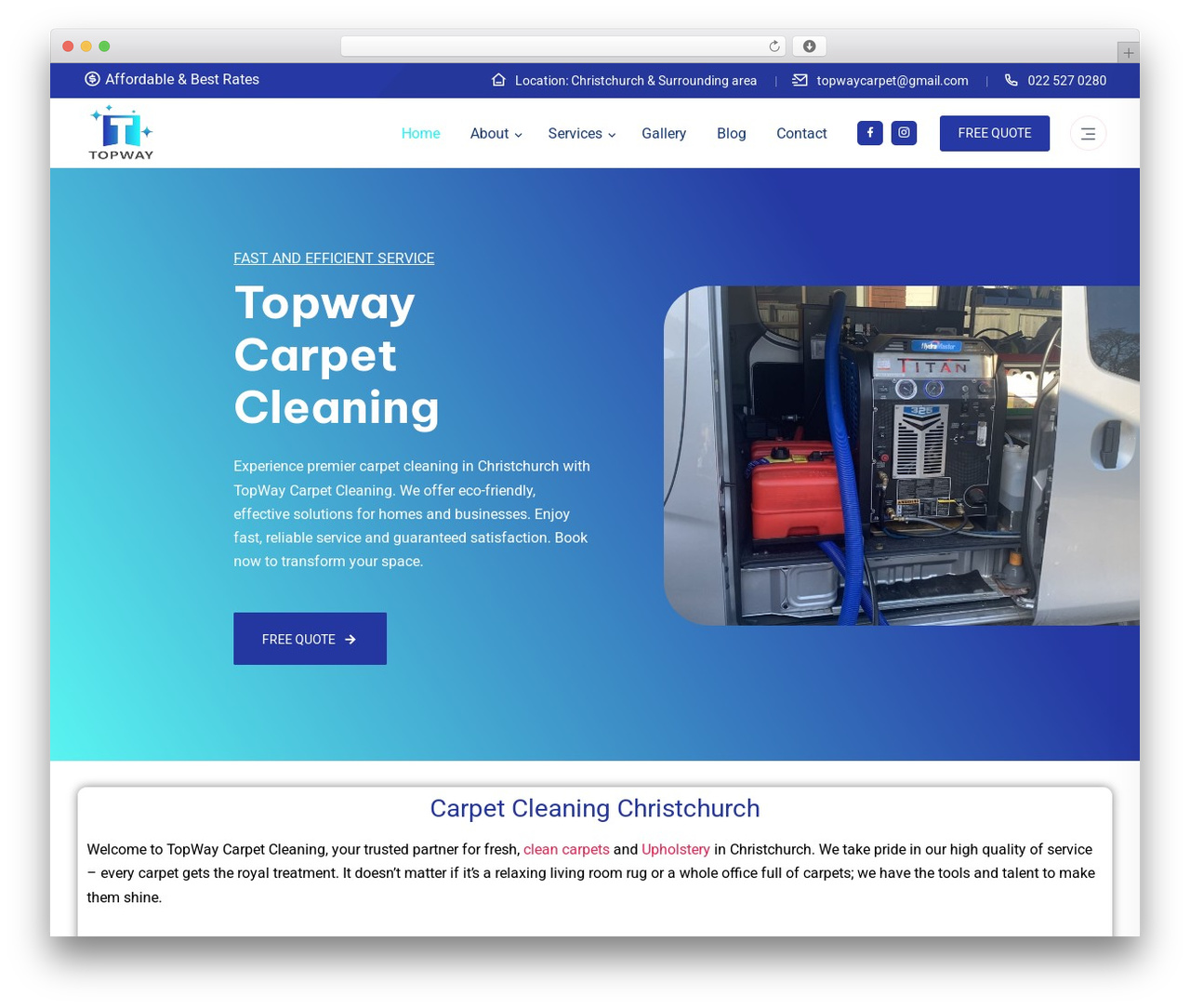Open a new browser tab with plus
1190x1008 pixels.
pos(1128,53)
